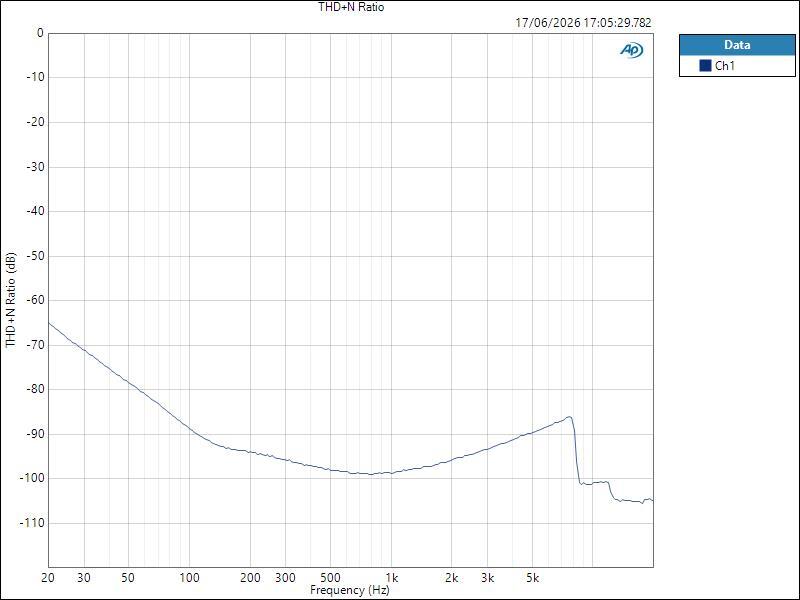Click the Ch1 dark blue color swatch
Viewport: 800px width, 600px height.
(705, 65)
